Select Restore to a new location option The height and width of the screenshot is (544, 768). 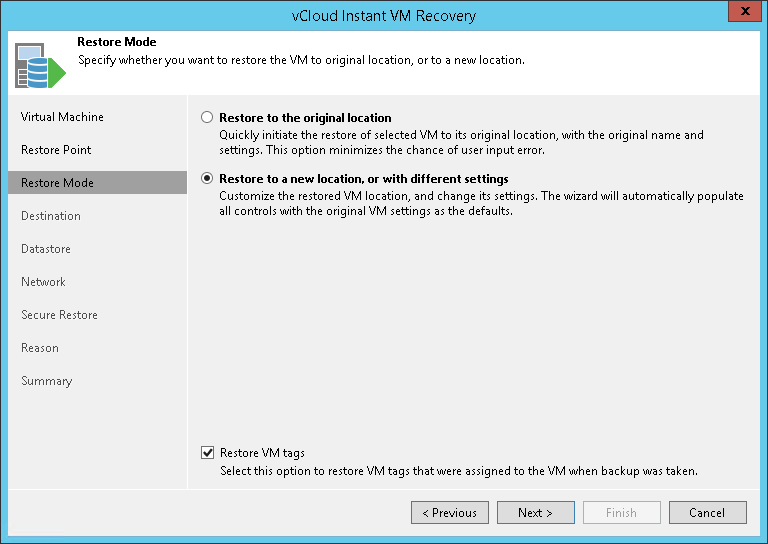coord(208,179)
